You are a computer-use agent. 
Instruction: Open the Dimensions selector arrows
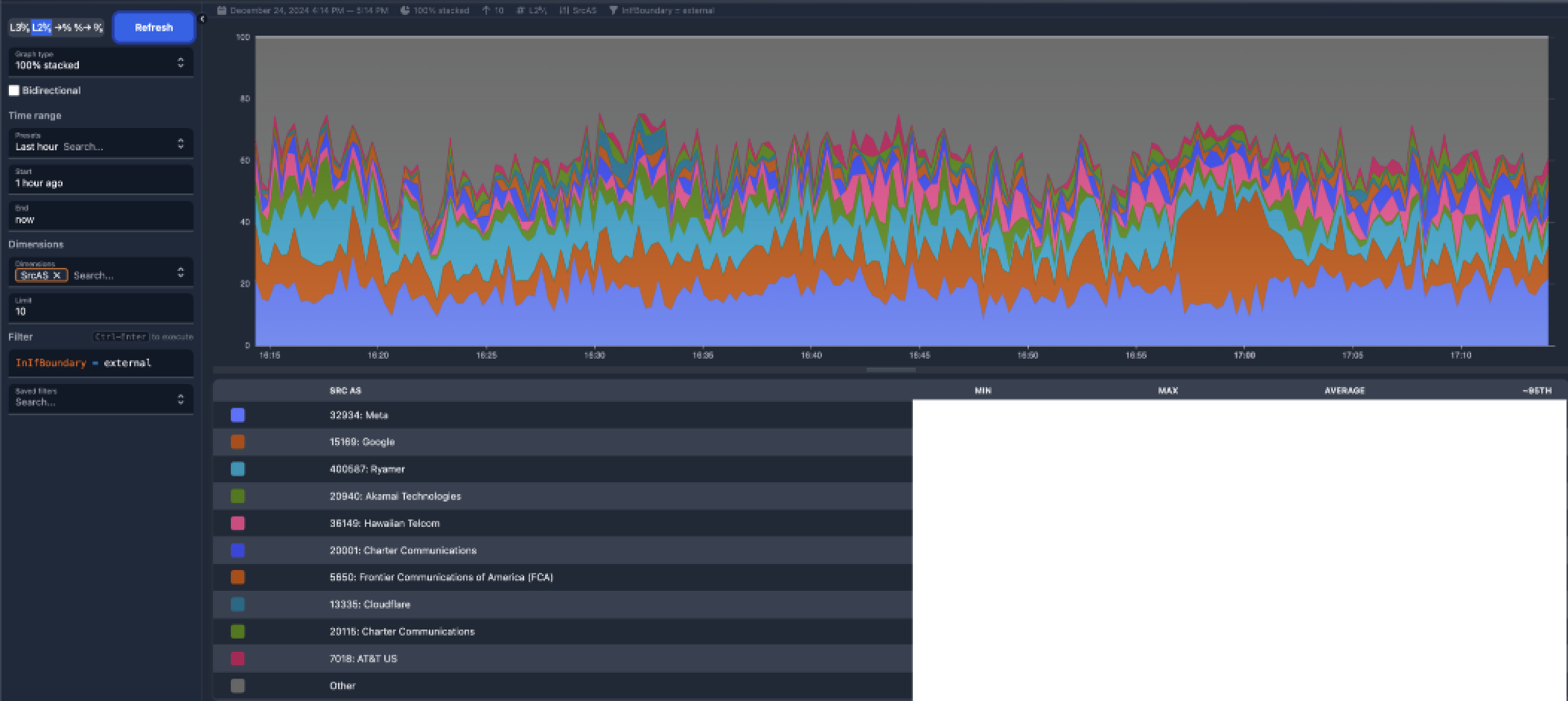pos(180,272)
